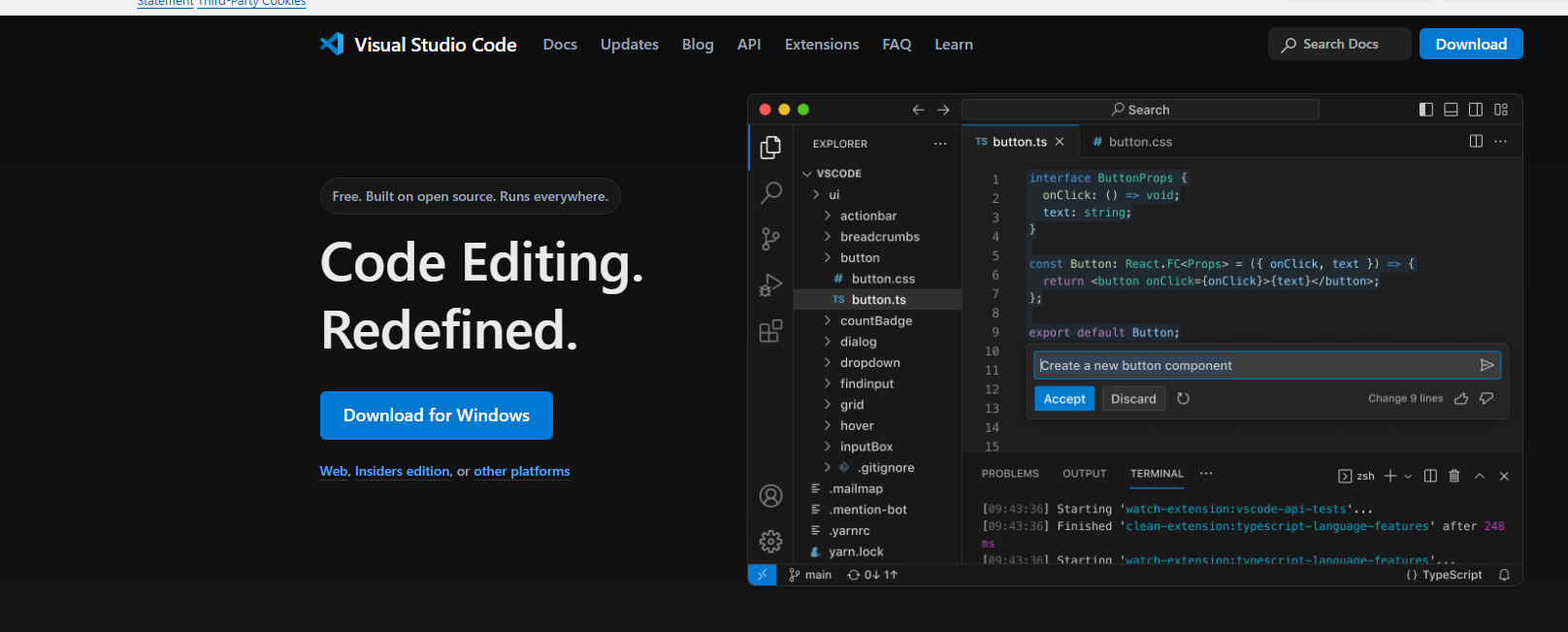This screenshot has width=1568, height=632.
Task: Click the back arrow in title bar
Action: (x=918, y=110)
